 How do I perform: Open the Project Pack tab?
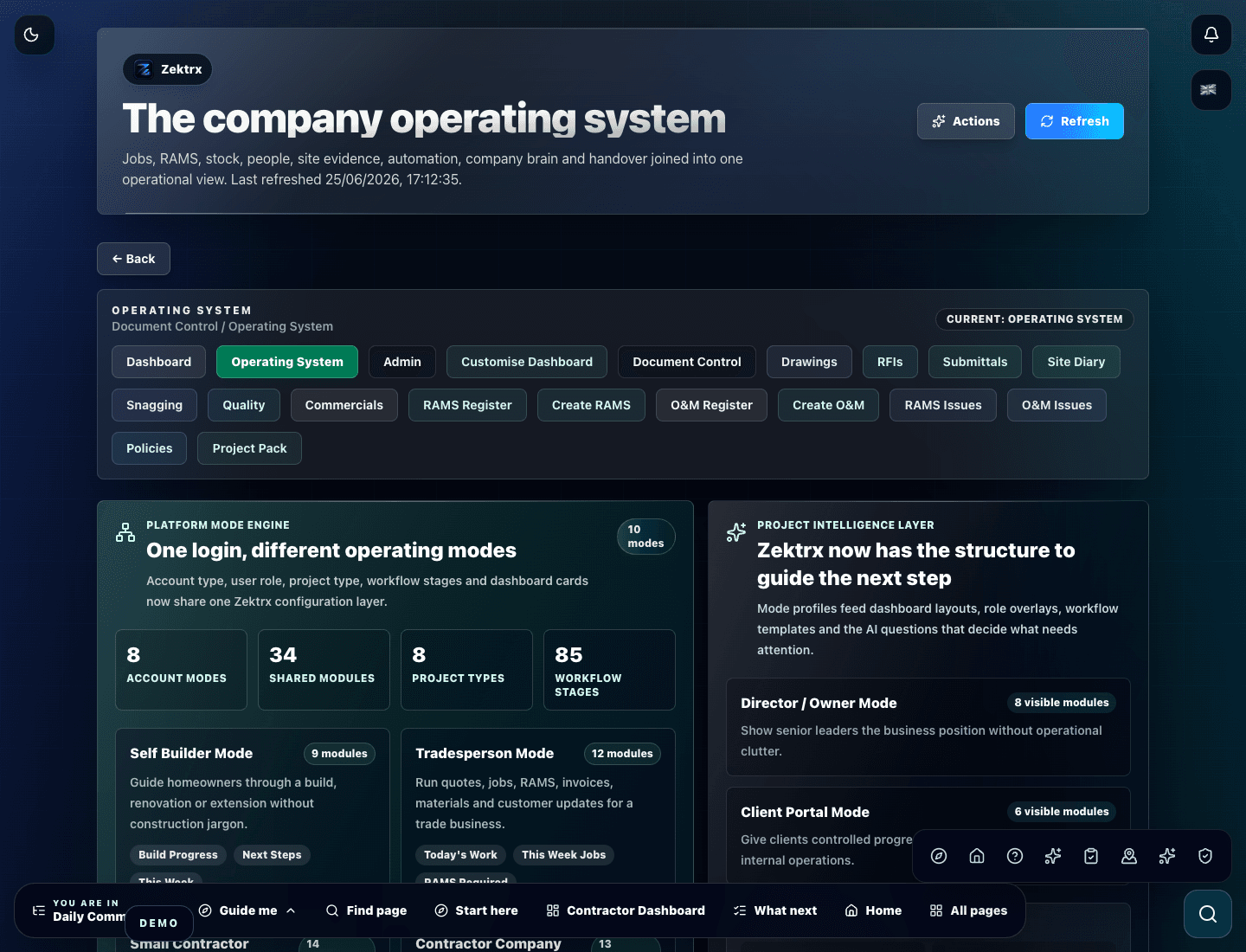(249, 448)
